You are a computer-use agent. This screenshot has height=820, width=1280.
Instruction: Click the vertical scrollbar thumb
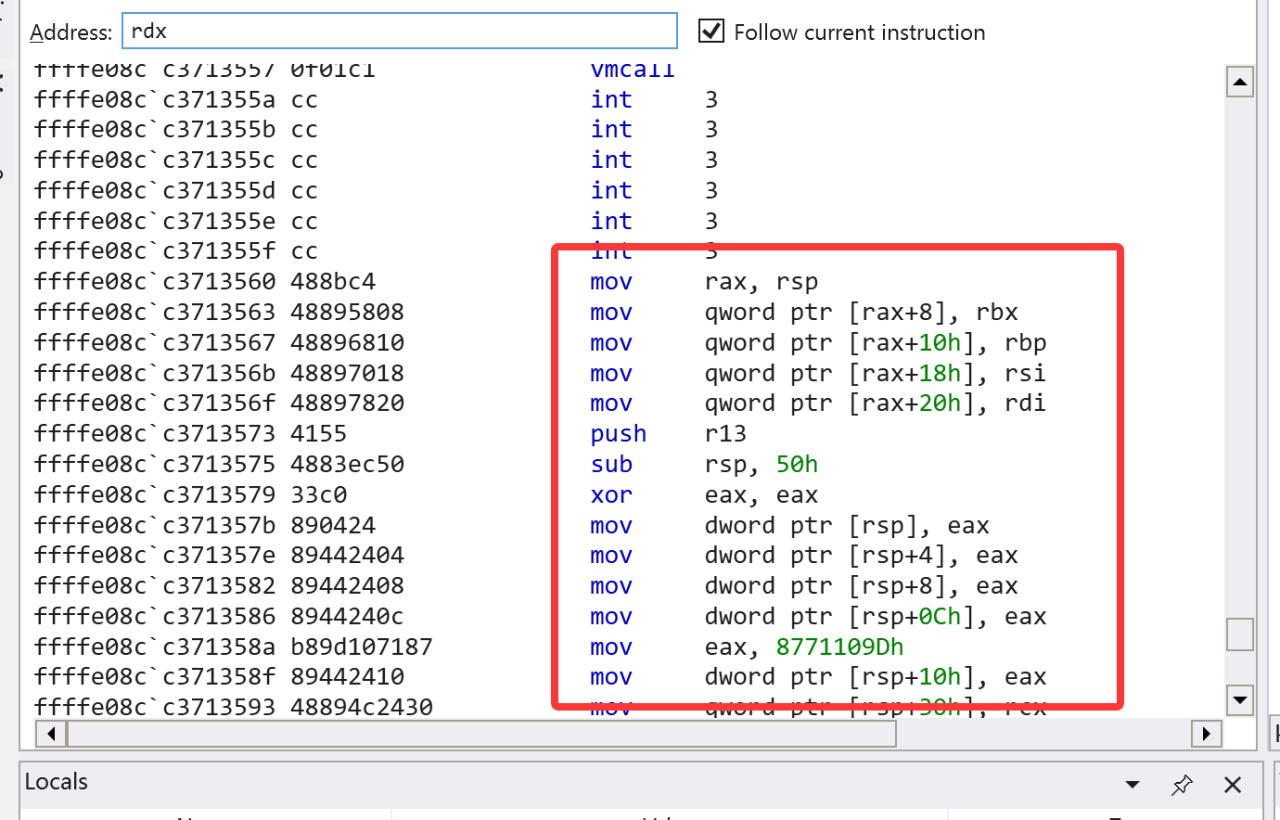(x=1240, y=635)
